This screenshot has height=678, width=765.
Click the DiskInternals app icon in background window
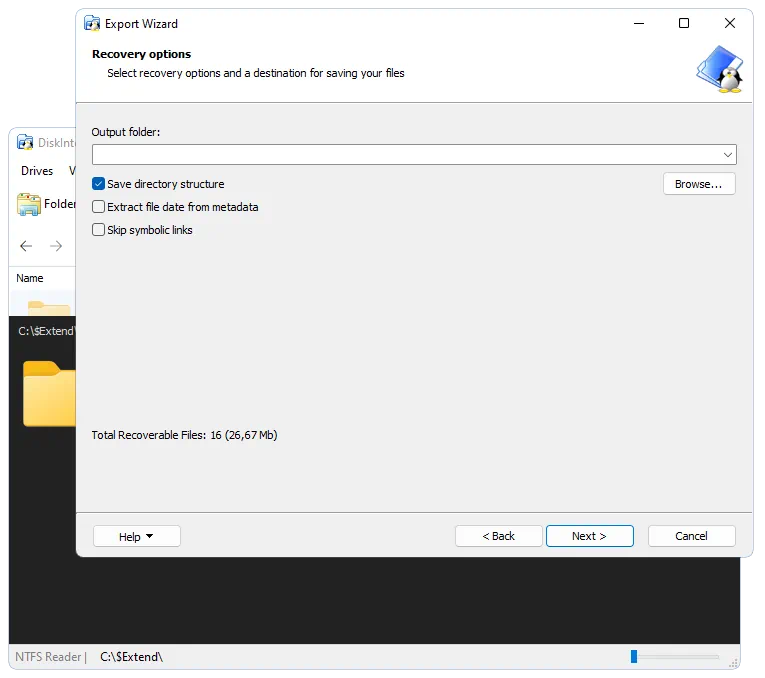[25, 142]
